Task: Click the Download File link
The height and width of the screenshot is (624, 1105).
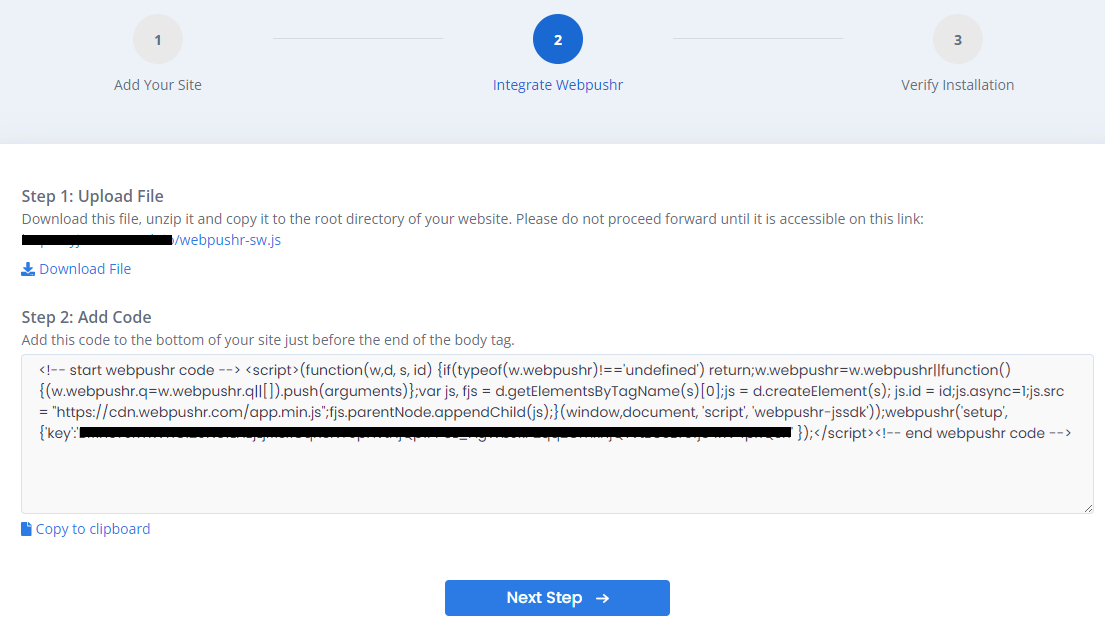Action: pos(85,269)
